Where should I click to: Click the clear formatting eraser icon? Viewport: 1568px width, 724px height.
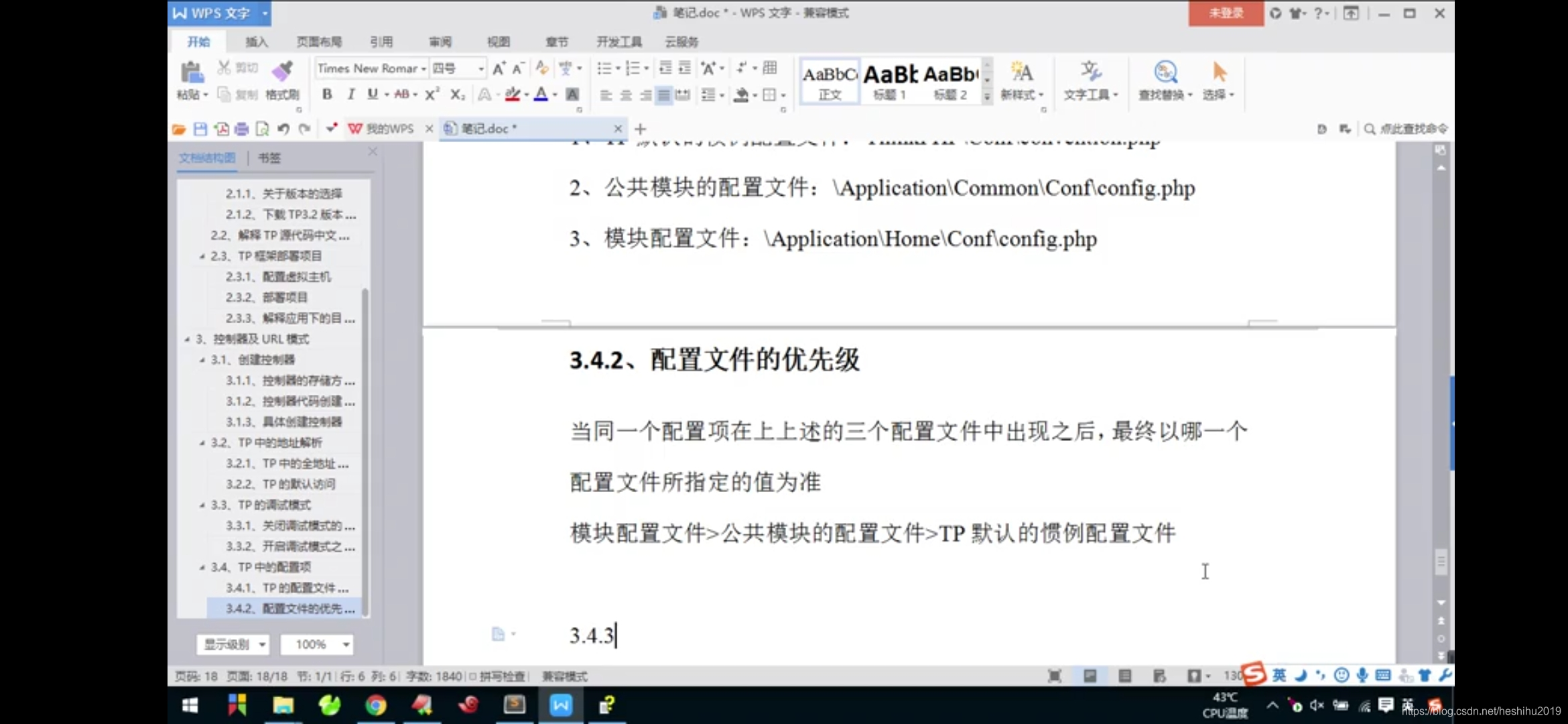(x=541, y=68)
